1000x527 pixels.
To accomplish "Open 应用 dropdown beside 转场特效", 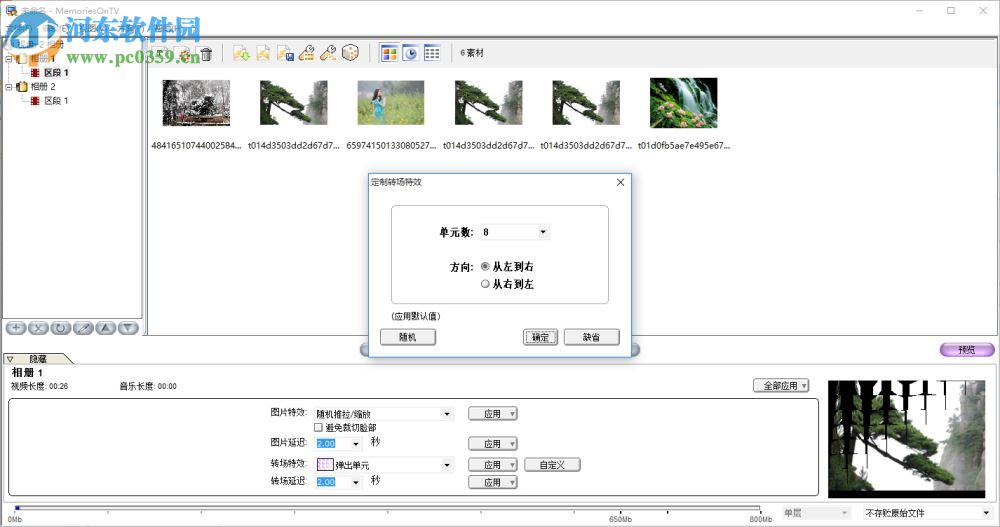I will 492,465.
